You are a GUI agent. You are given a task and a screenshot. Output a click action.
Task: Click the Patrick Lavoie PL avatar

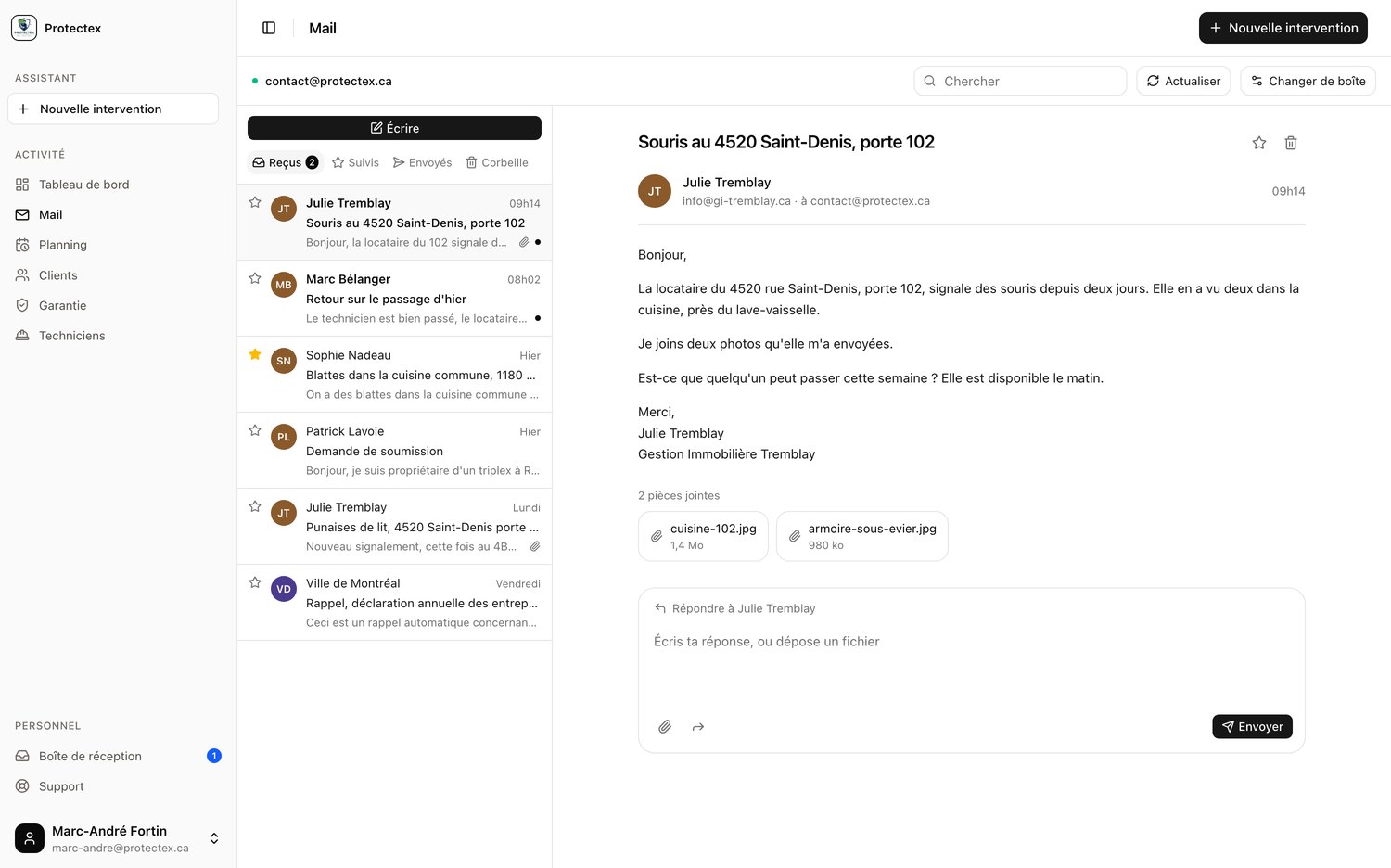[x=284, y=437]
